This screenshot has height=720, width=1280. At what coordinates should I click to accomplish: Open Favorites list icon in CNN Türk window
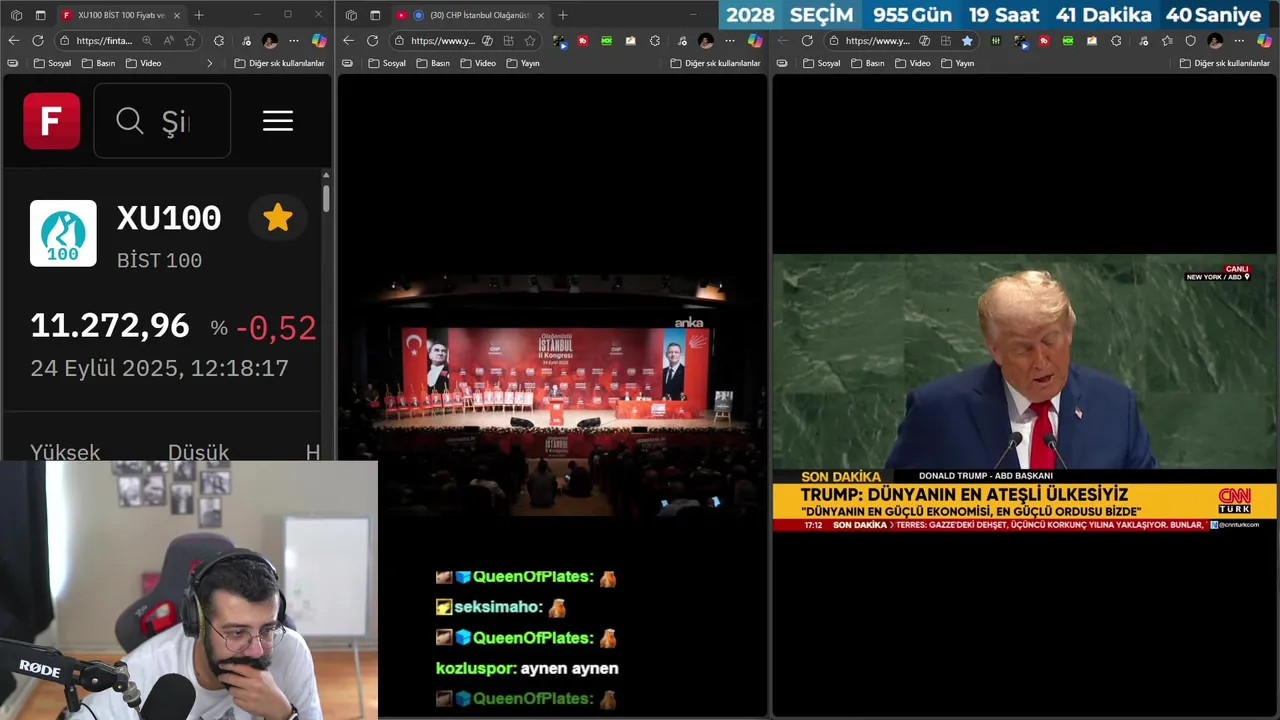click(x=1166, y=40)
